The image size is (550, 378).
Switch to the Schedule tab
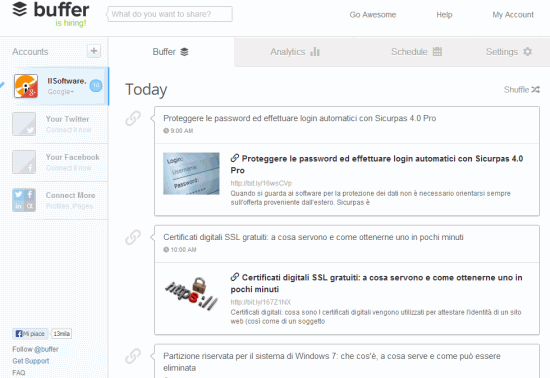click(x=416, y=52)
